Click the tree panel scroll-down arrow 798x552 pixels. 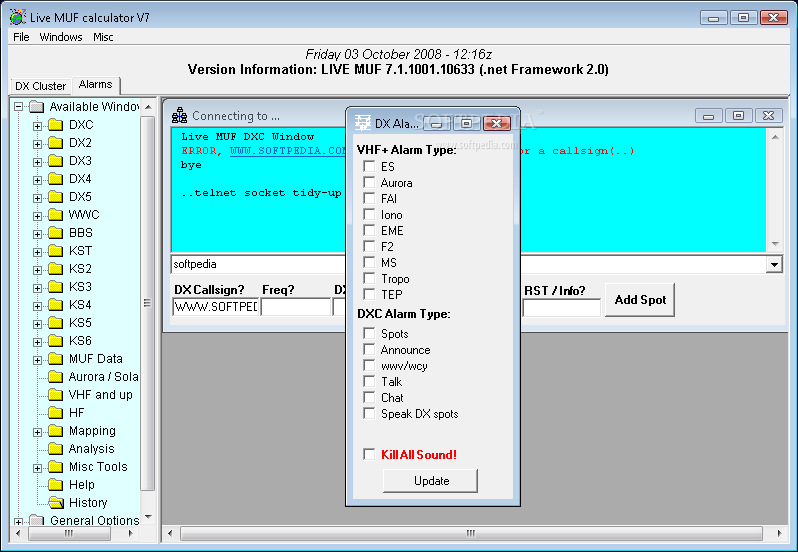coord(148,517)
